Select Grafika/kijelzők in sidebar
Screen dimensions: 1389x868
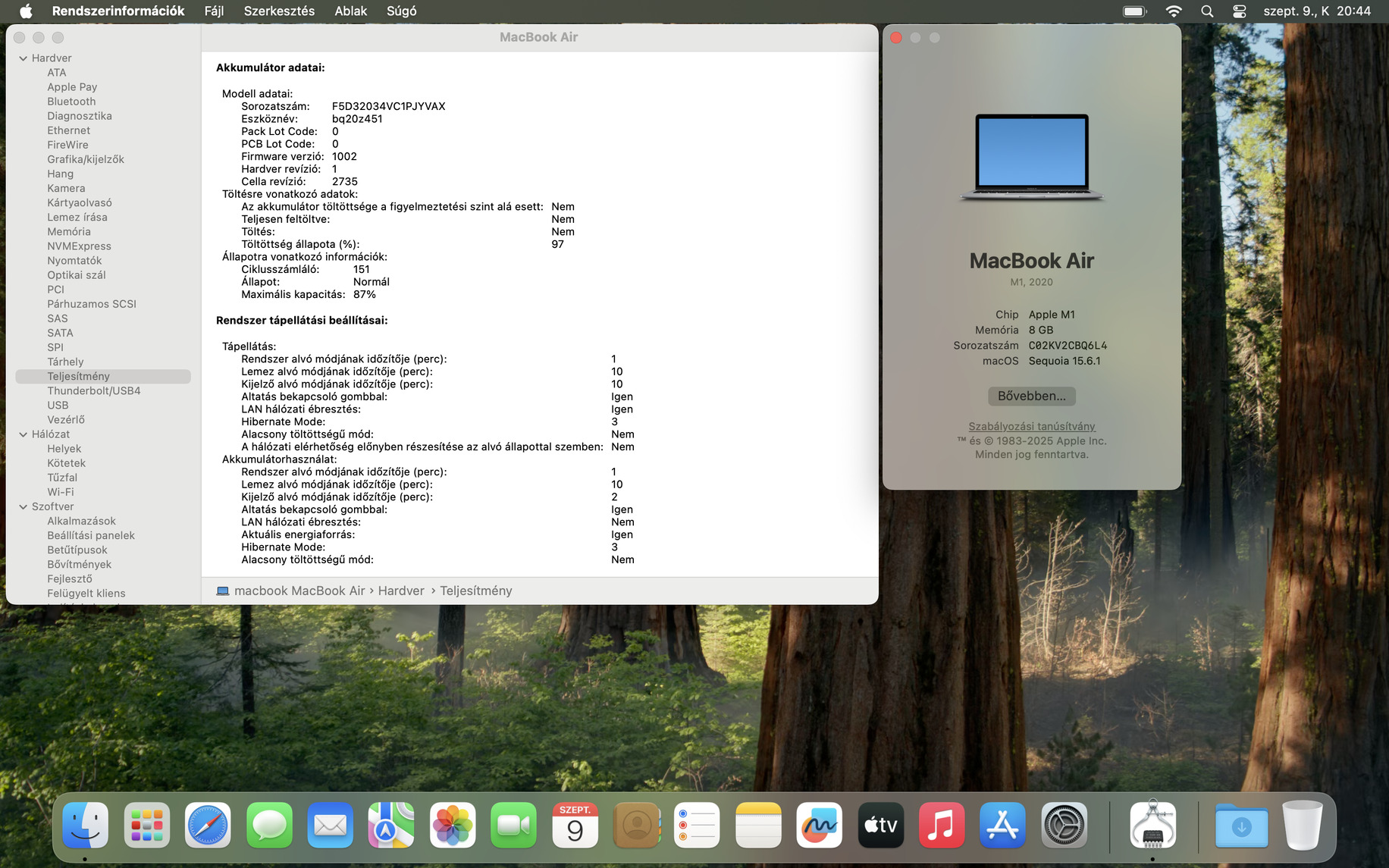click(86, 159)
